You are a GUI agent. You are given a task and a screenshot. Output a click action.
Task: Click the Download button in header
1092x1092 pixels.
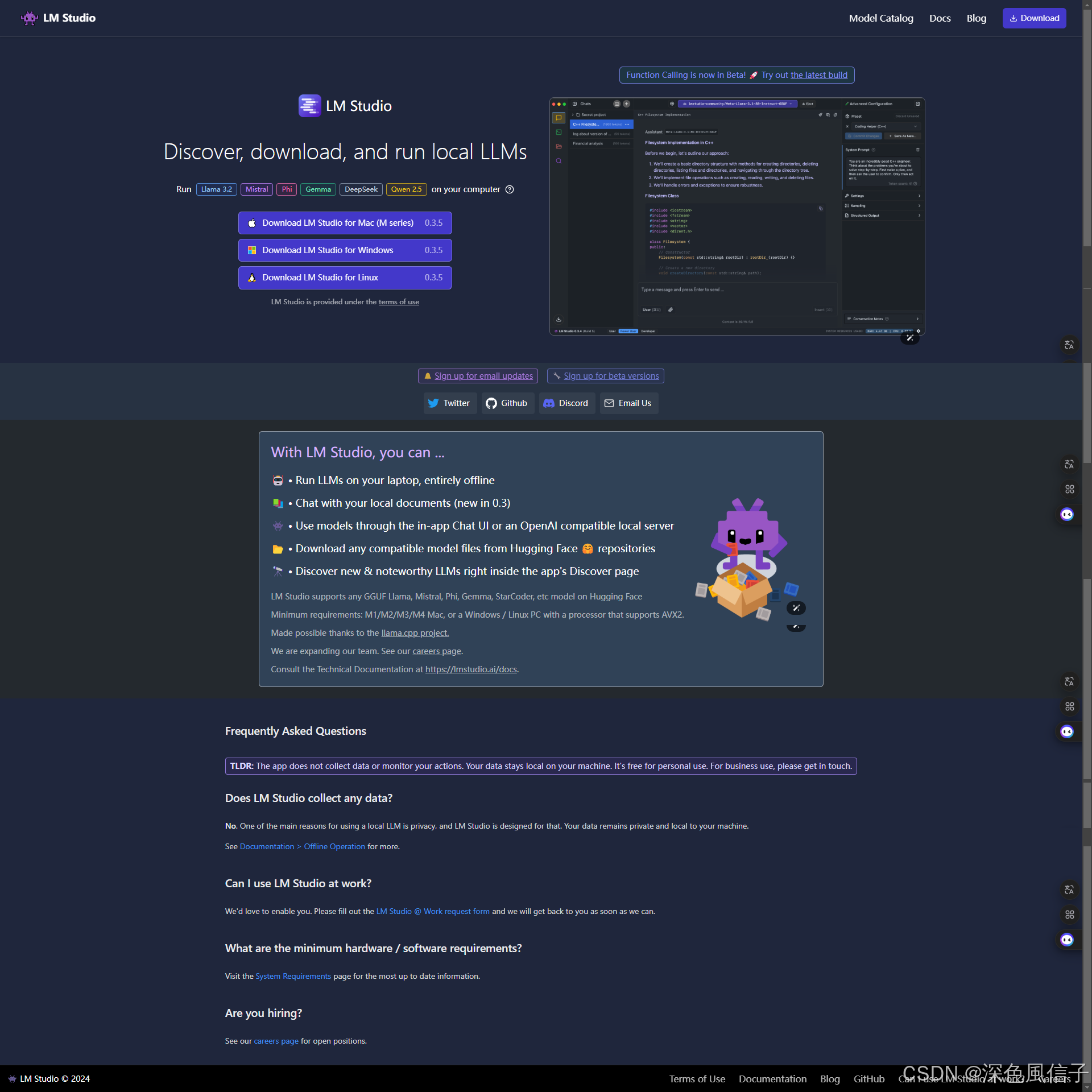click(1034, 18)
